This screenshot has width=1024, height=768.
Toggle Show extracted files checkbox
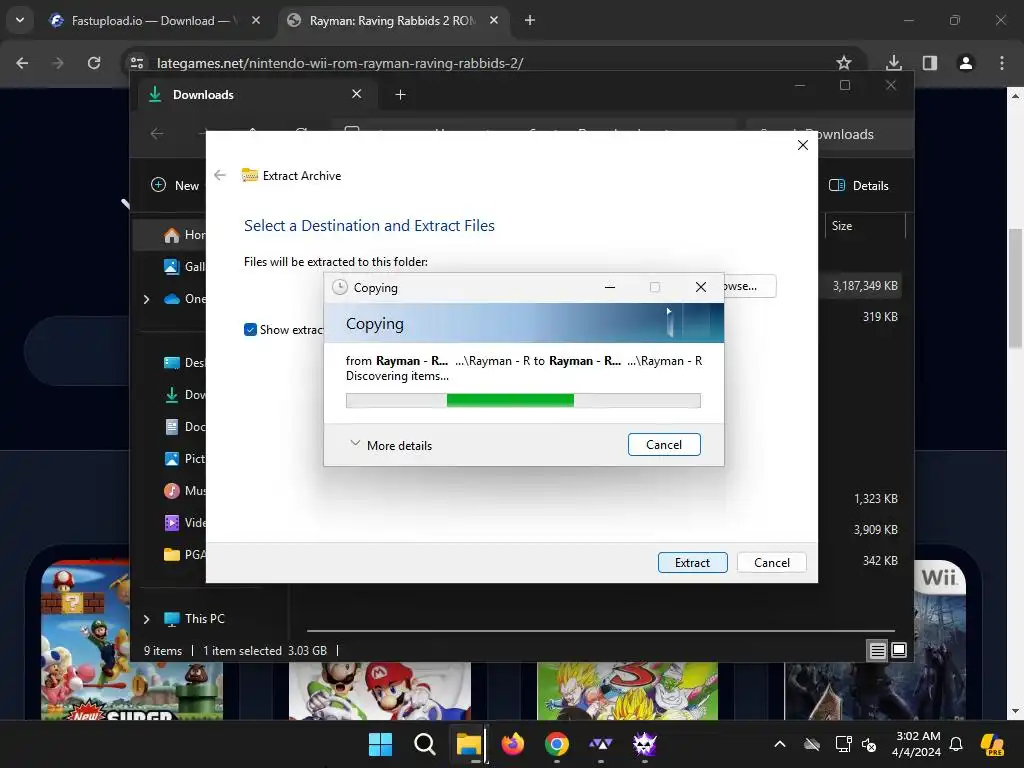click(250, 330)
